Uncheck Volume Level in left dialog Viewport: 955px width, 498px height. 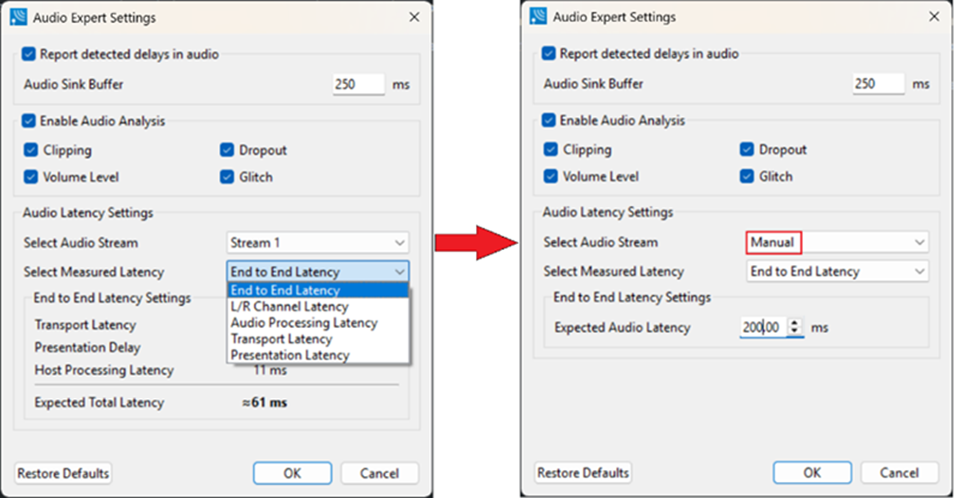coord(31,177)
